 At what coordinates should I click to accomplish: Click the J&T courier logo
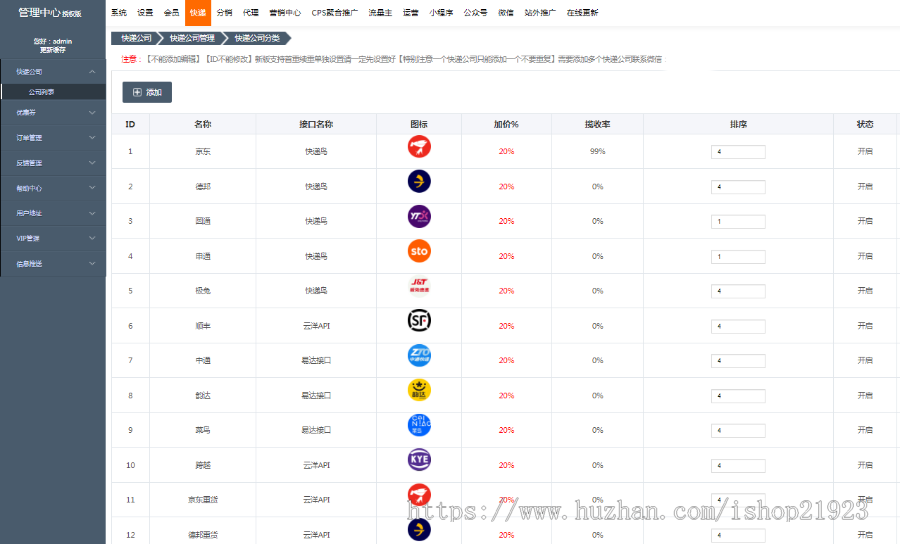point(419,286)
